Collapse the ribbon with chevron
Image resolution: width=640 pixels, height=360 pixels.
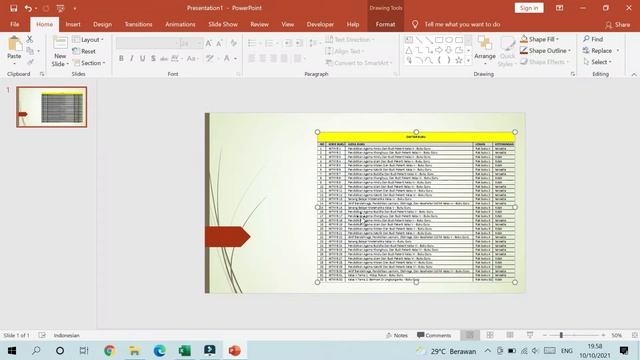[x=634, y=75]
